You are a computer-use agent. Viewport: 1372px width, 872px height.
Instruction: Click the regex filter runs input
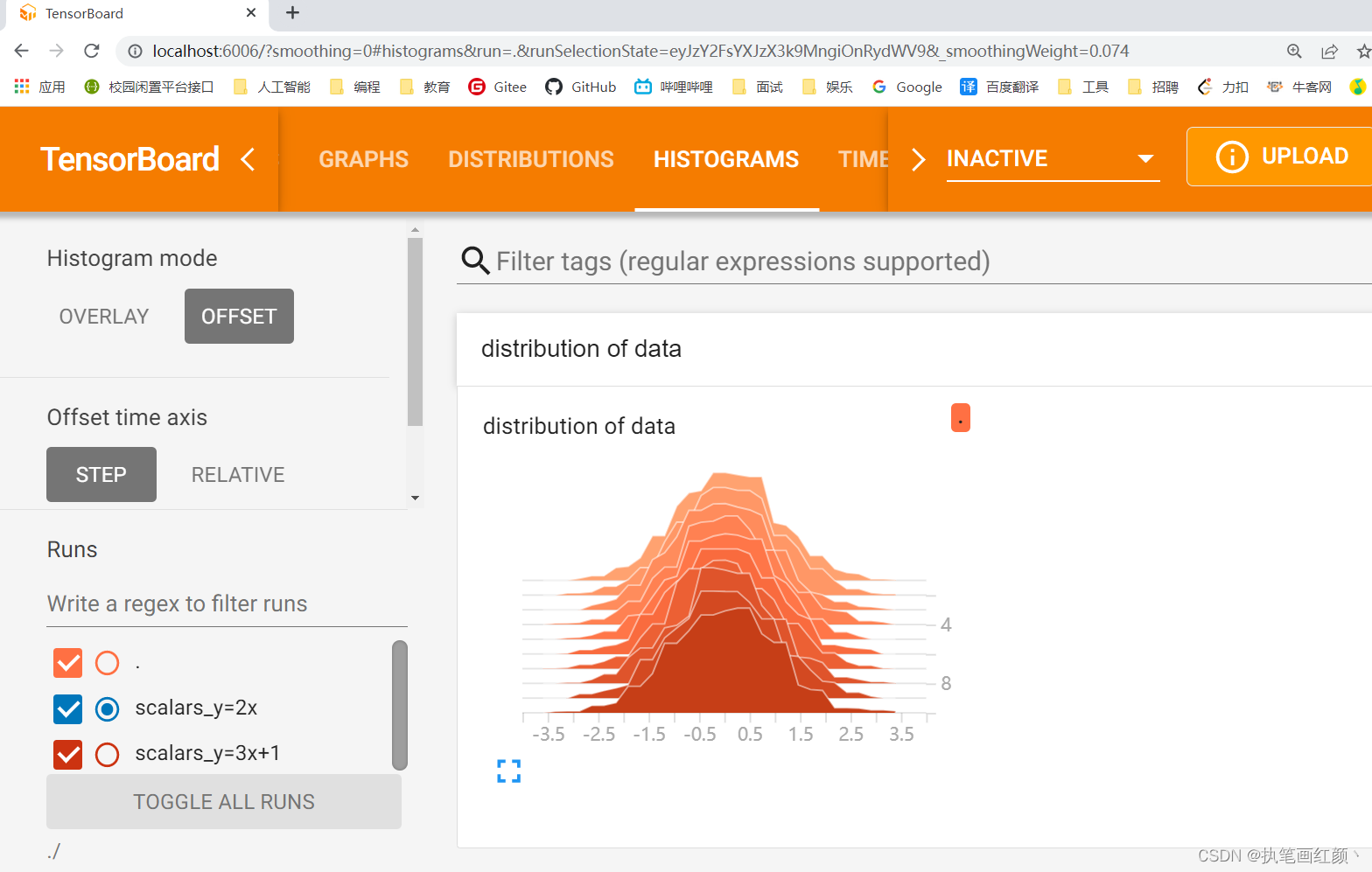227,604
